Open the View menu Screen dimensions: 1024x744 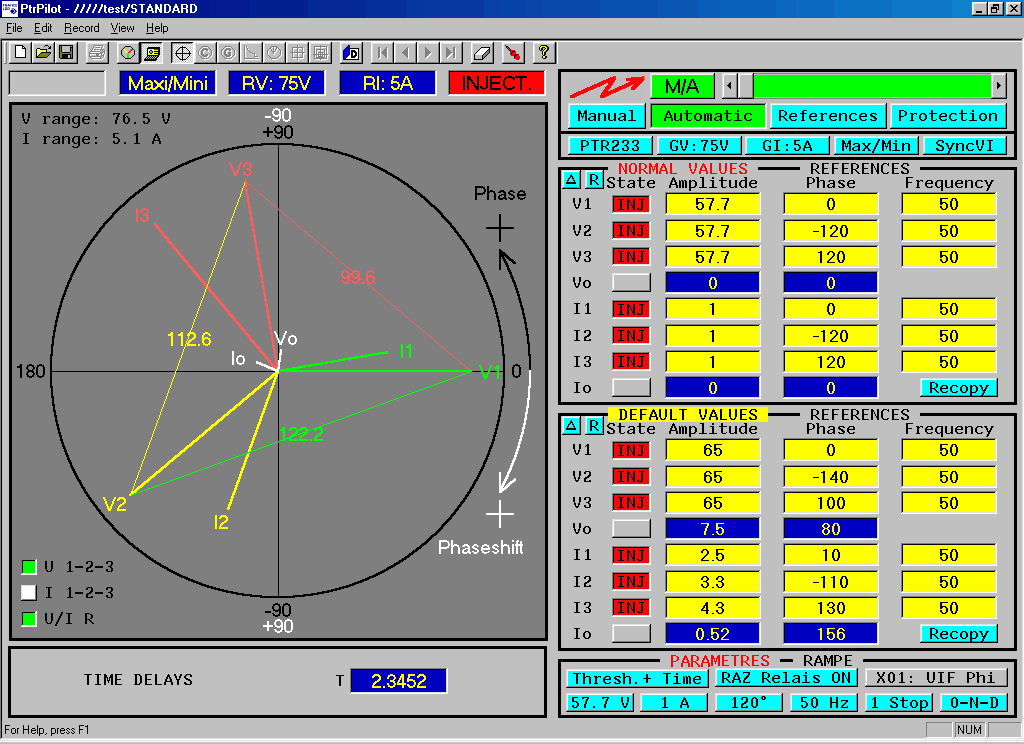122,28
